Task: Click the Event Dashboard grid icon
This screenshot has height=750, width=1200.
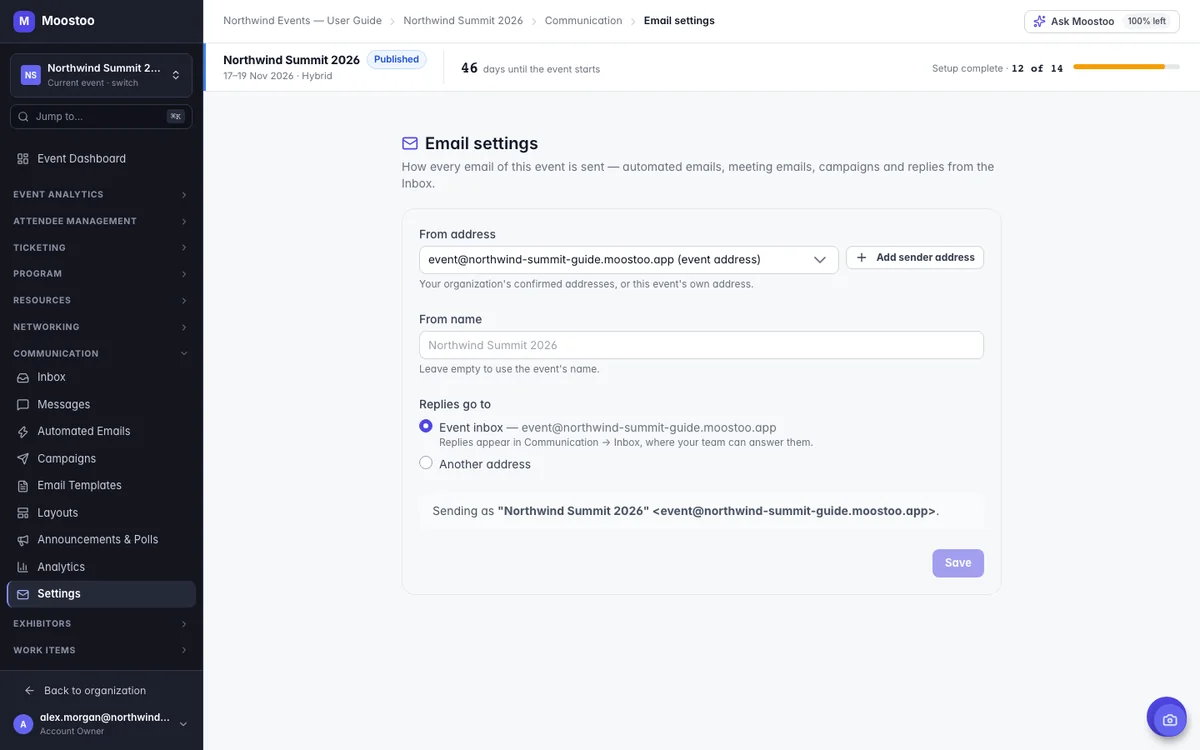Action: [23, 159]
